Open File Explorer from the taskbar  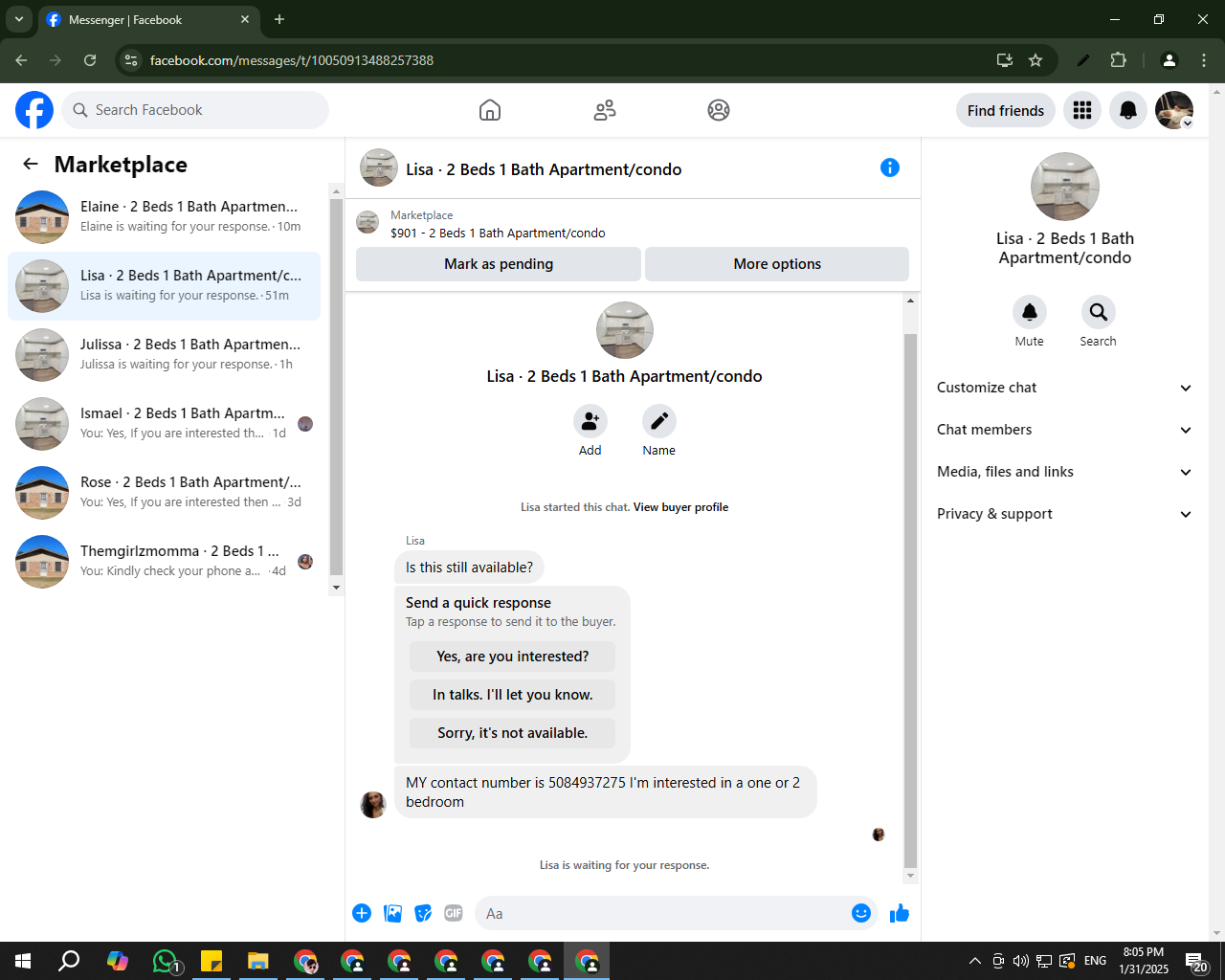[x=258, y=961]
